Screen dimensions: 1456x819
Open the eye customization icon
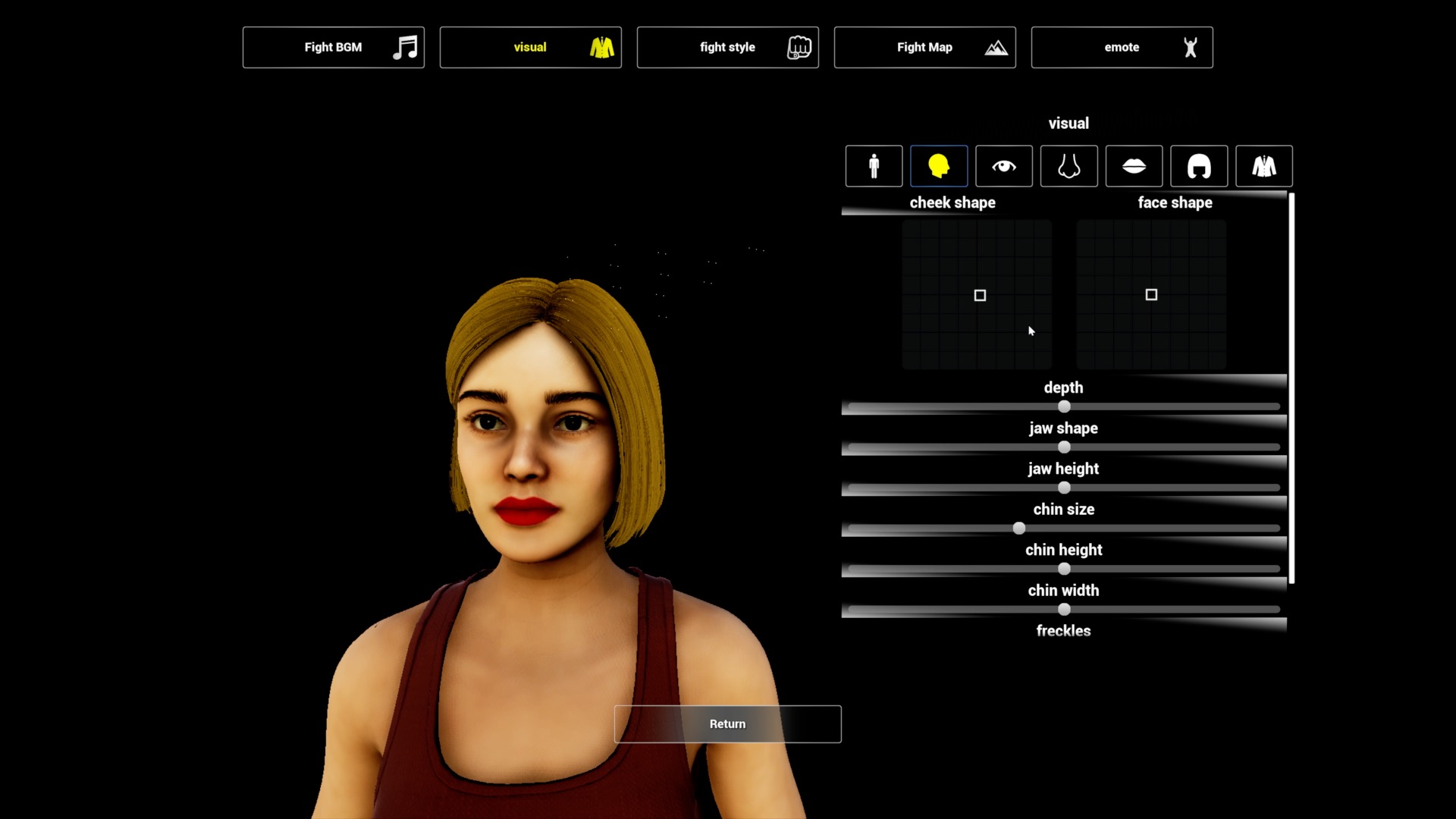click(x=1004, y=166)
